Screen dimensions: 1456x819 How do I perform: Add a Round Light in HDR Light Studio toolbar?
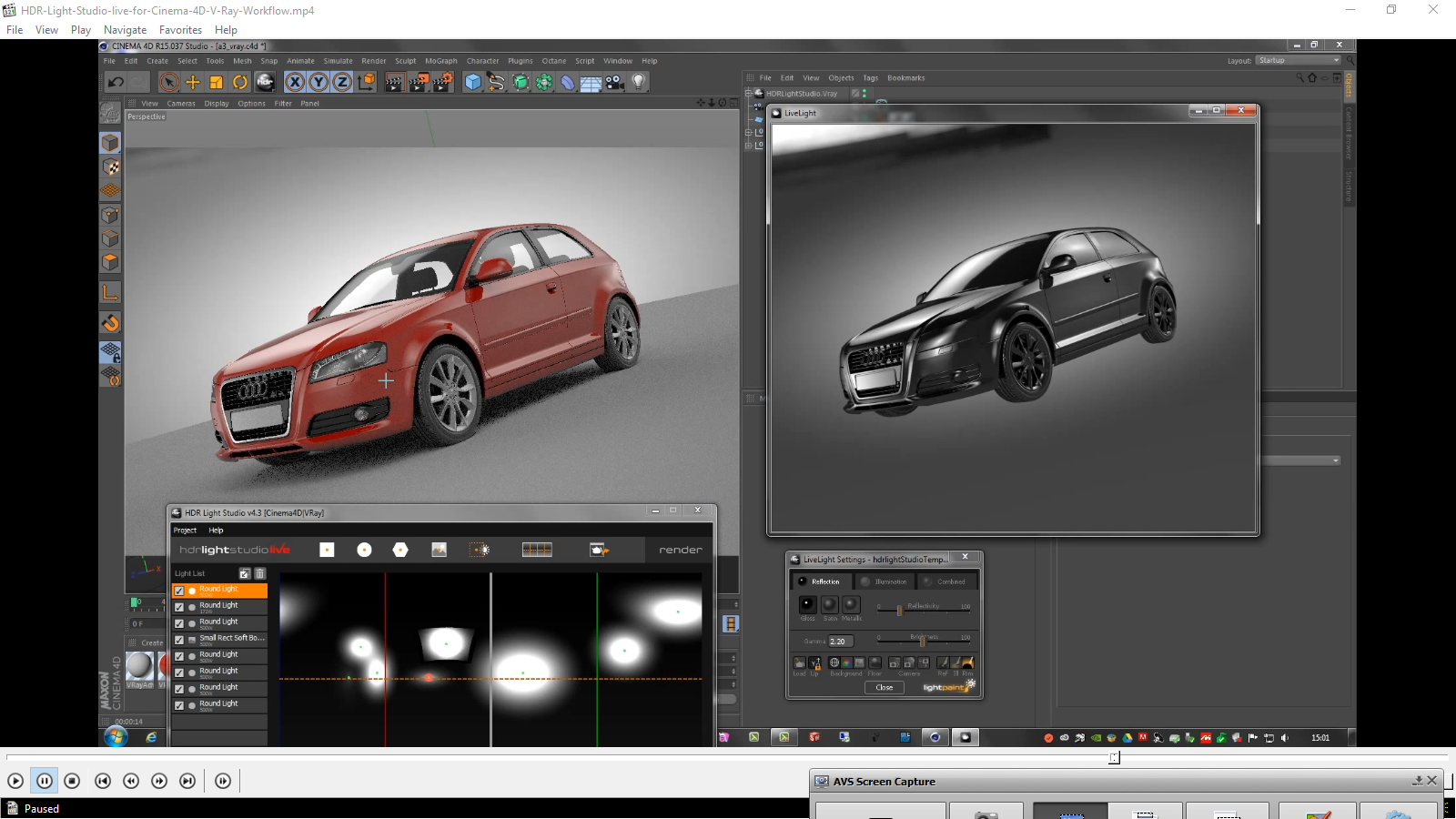[364, 550]
